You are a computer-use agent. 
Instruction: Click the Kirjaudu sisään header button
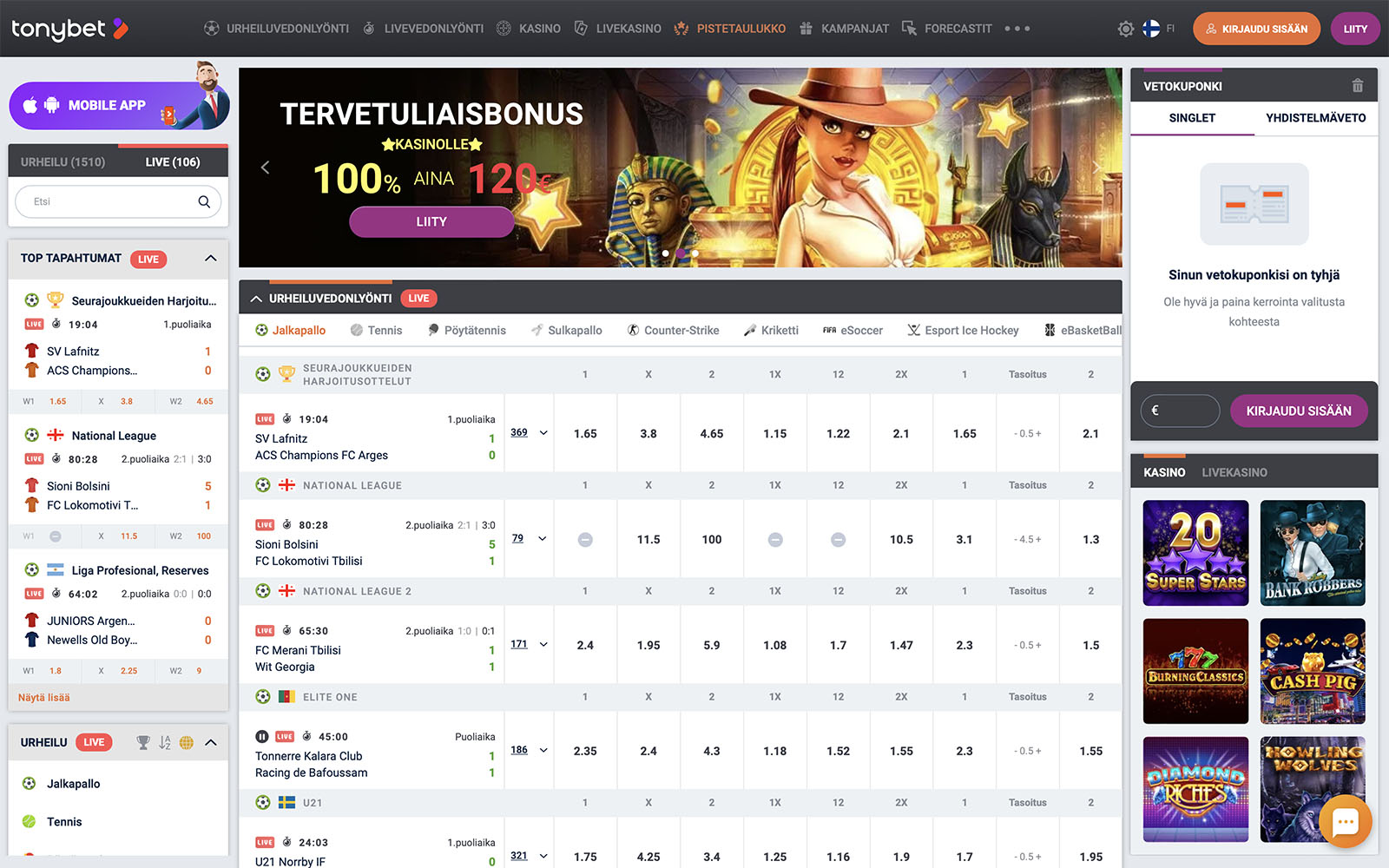point(1256,29)
